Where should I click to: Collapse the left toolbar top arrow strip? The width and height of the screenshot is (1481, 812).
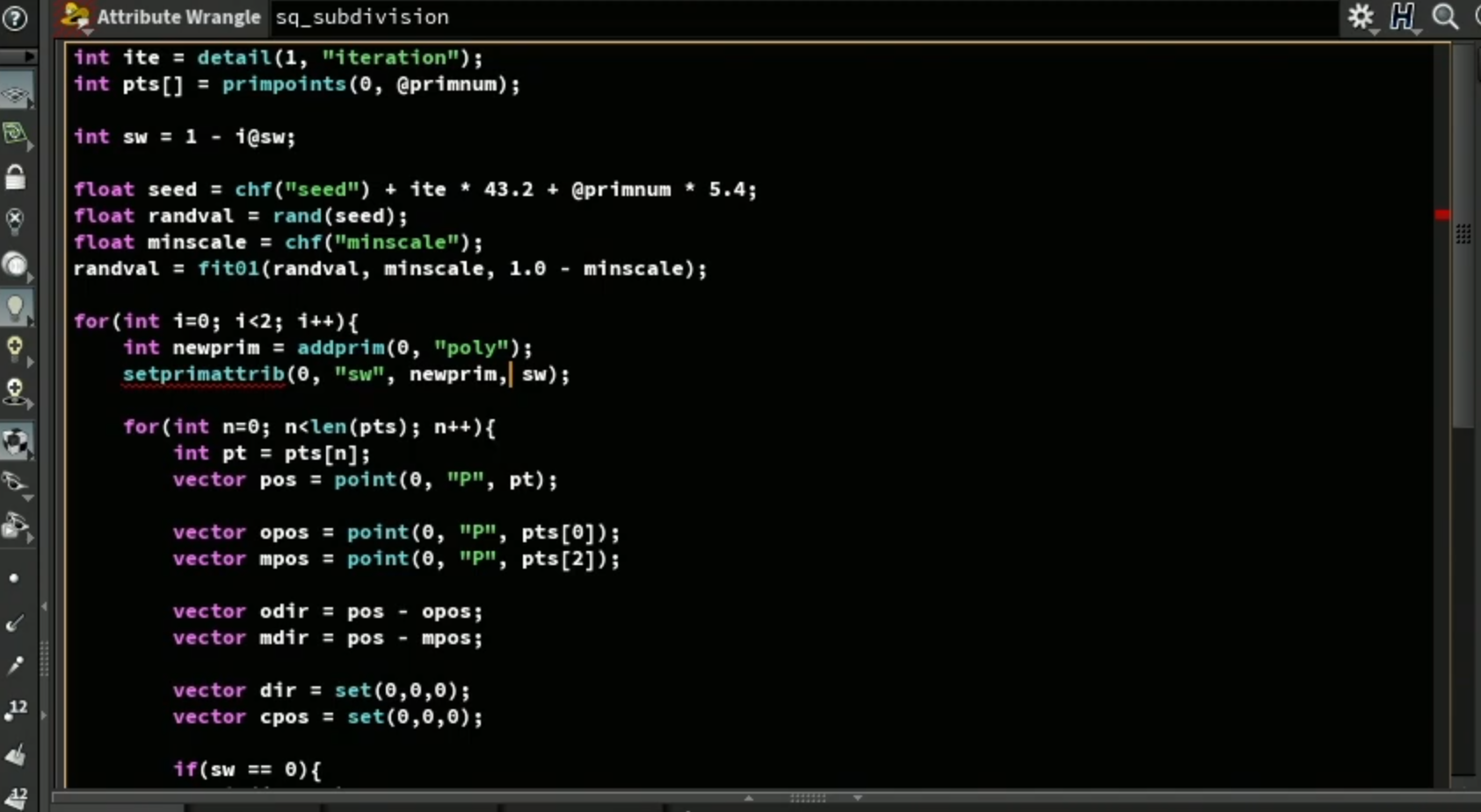pos(18,56)
